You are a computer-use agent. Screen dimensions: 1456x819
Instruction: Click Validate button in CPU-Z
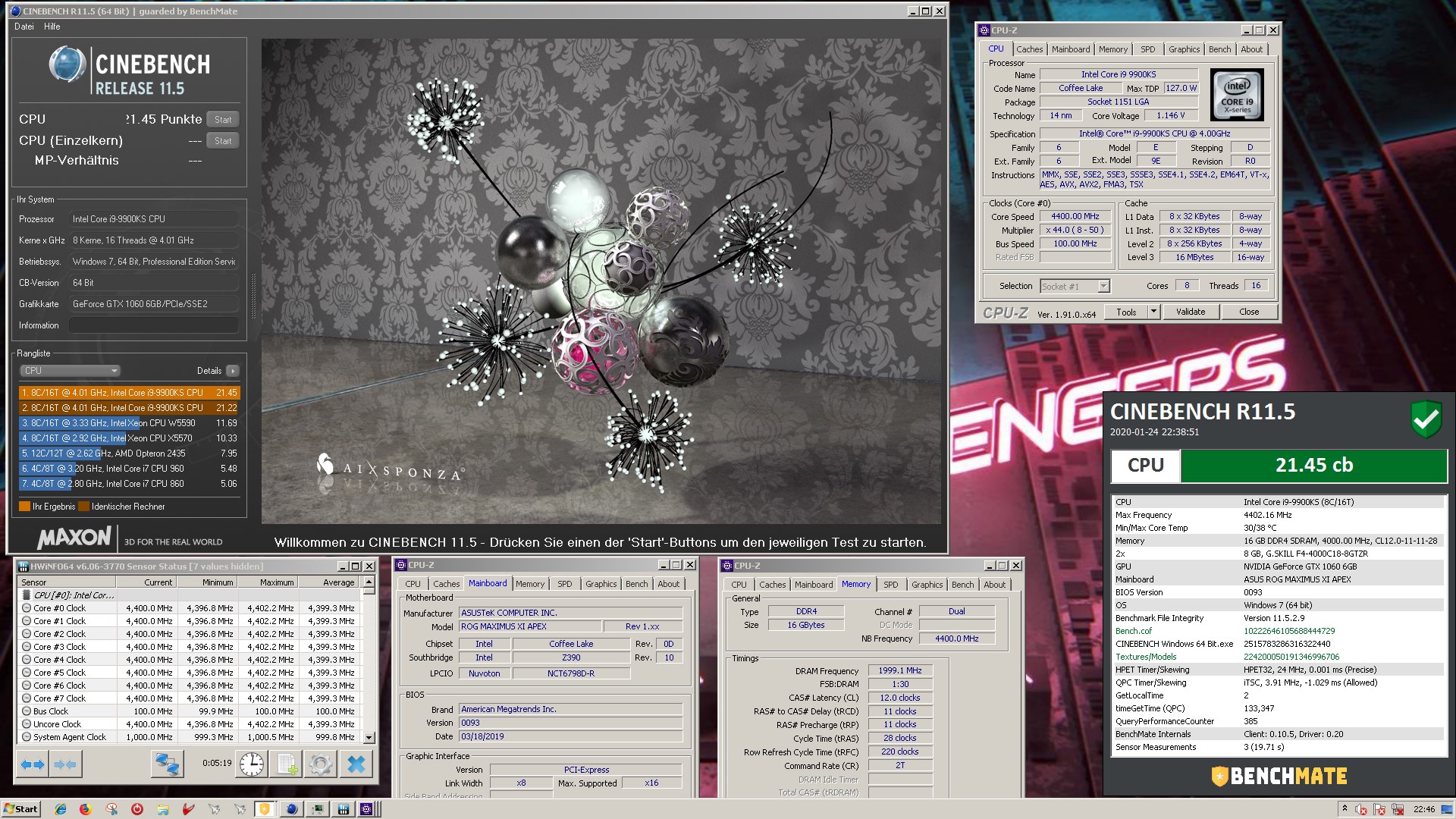tap(1191, 312)
